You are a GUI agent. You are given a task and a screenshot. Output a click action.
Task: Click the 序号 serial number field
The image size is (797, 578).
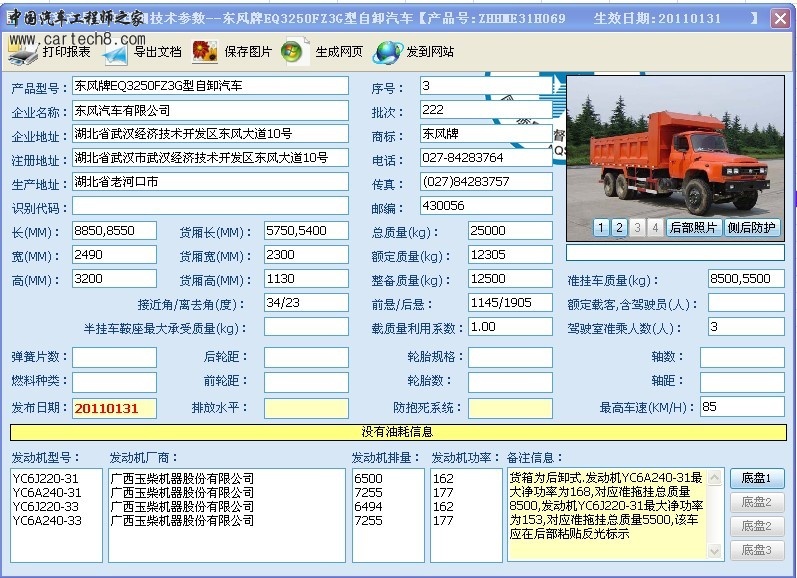486,86
